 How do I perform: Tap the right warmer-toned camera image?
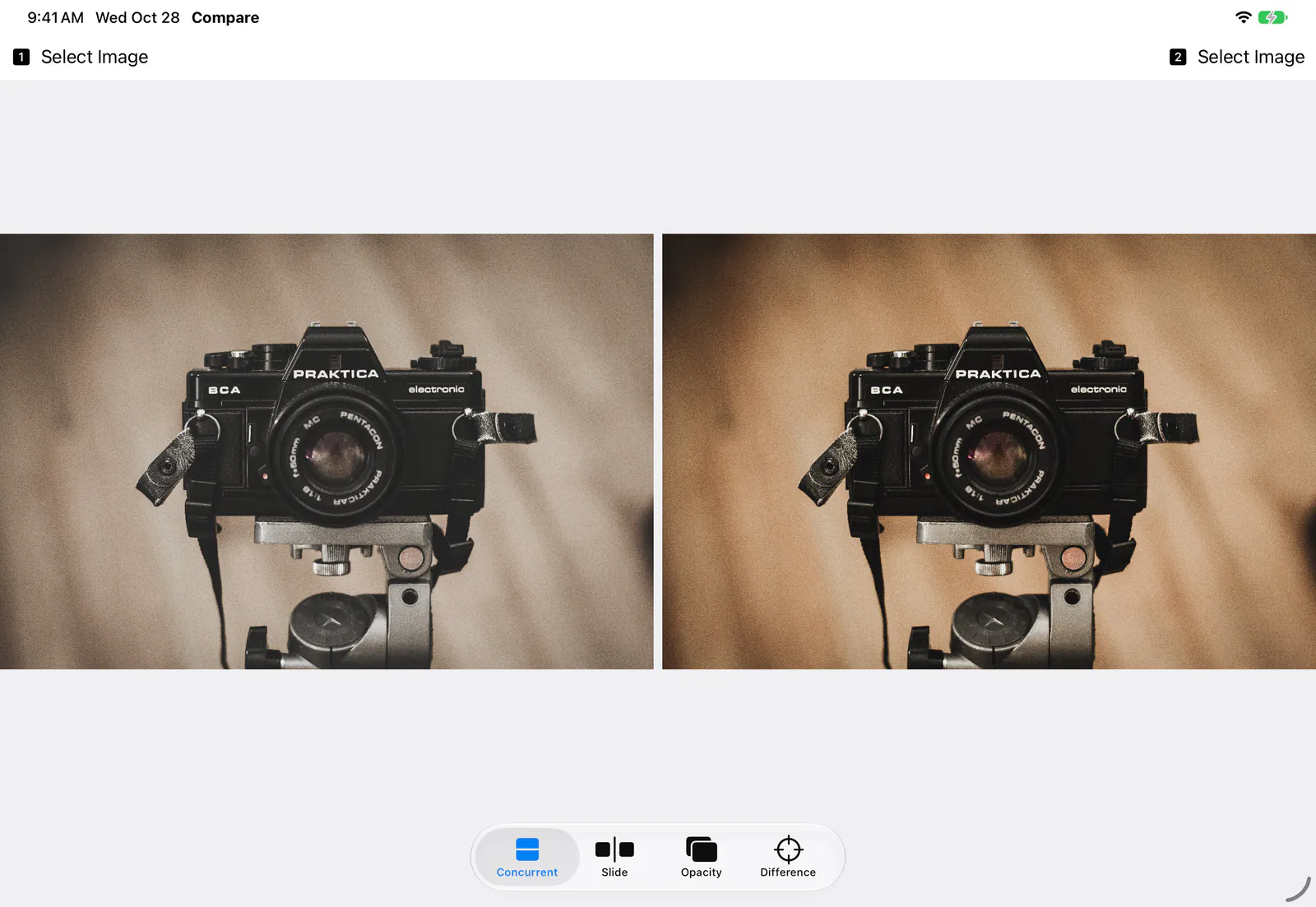pyautogui.click(x=989, y=451)
